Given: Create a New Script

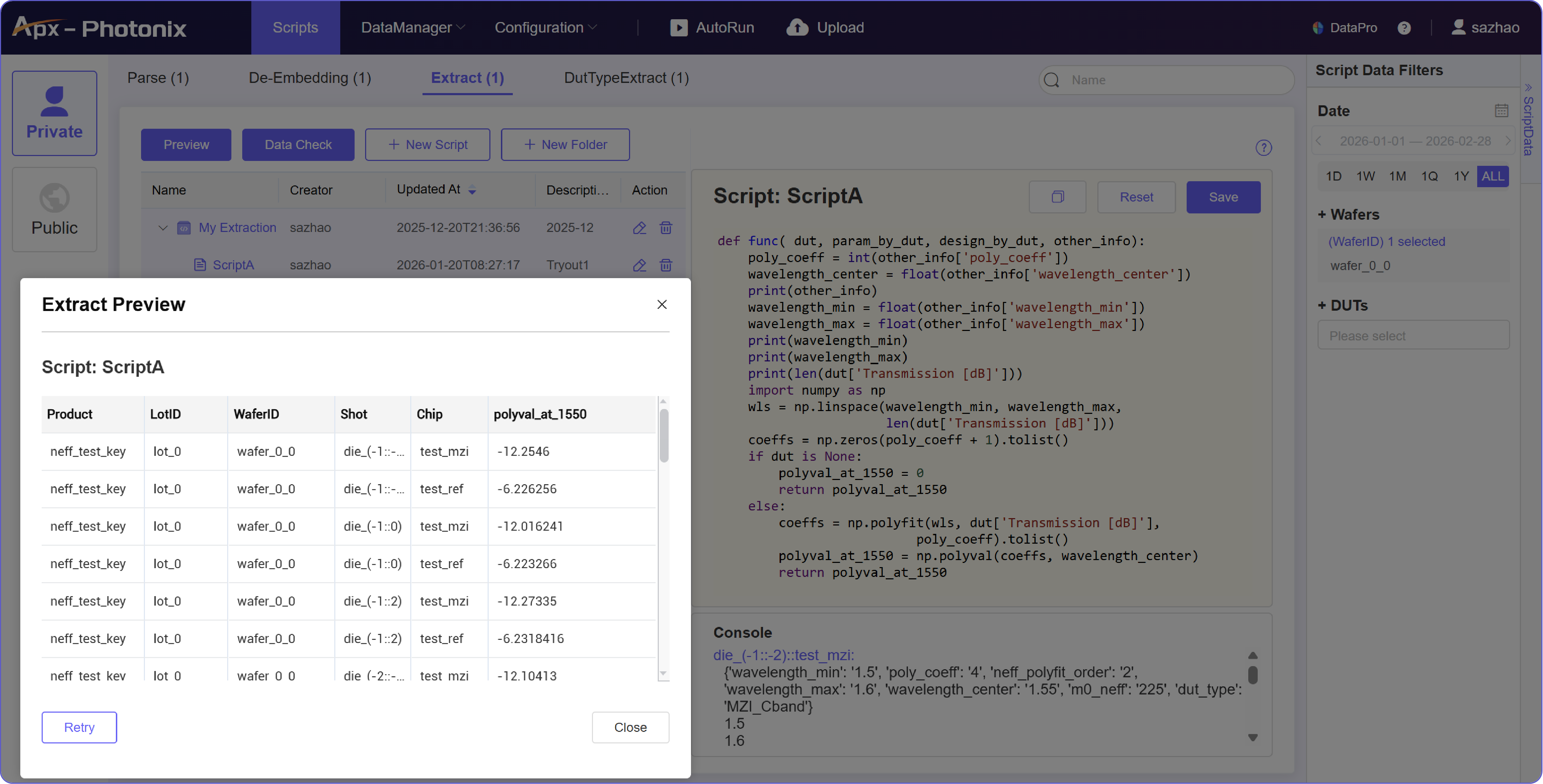Looking at the screenshot, I should click(427, 144).
